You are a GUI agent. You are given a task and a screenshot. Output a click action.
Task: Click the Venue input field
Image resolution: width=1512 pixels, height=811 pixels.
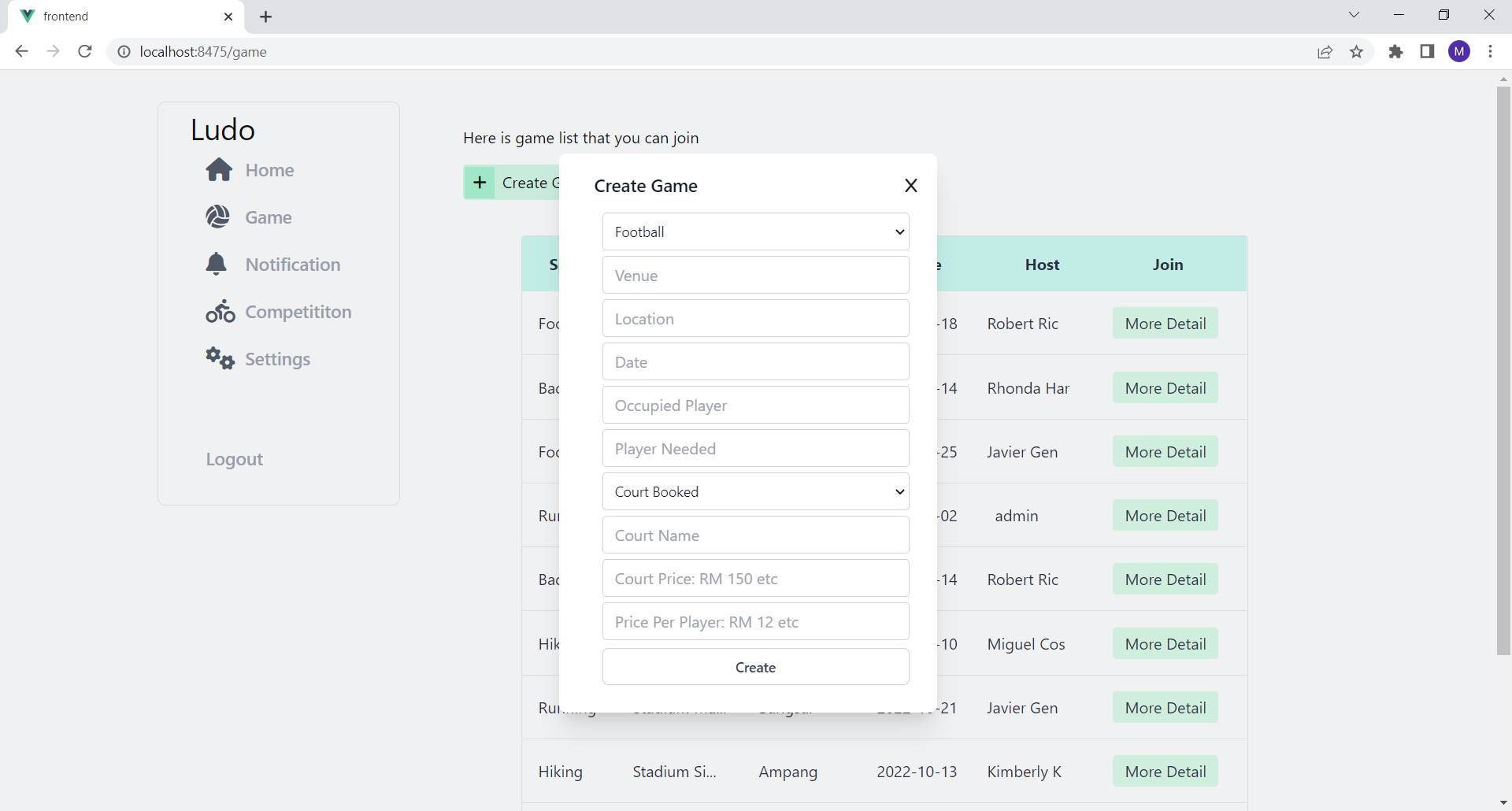(x=755, y=275)
